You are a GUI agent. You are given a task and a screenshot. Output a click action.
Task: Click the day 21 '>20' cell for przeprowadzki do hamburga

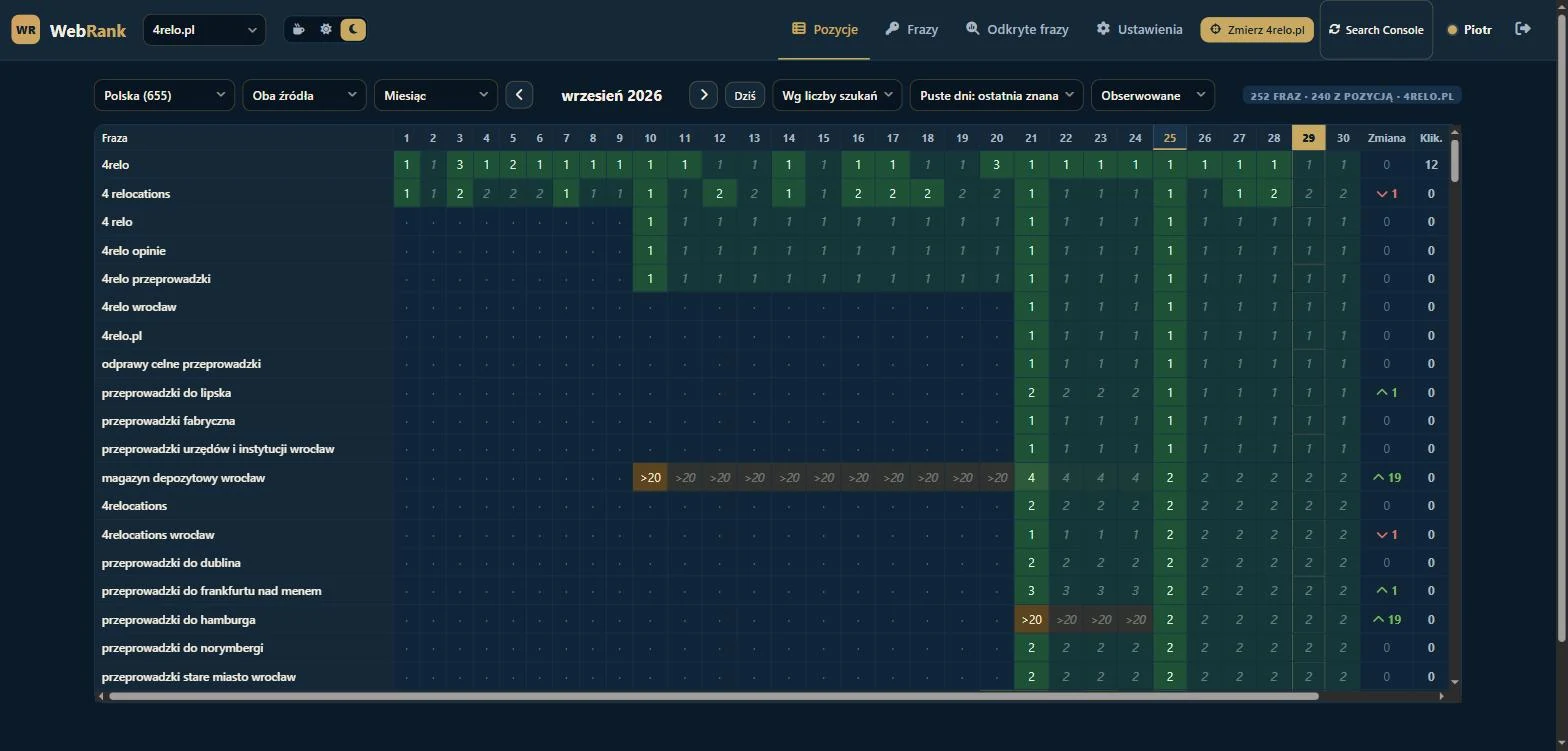pos(1031,620)
